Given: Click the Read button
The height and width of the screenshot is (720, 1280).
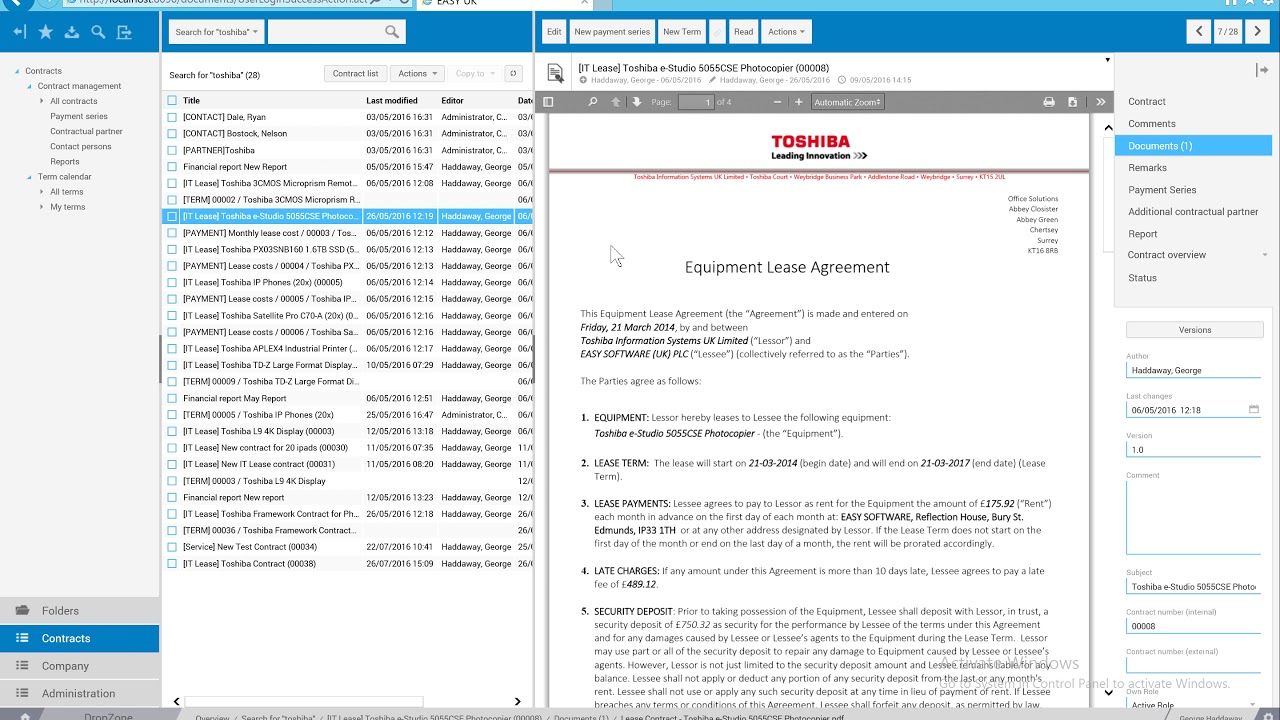Looking at the screenshot, I should 744,32.
